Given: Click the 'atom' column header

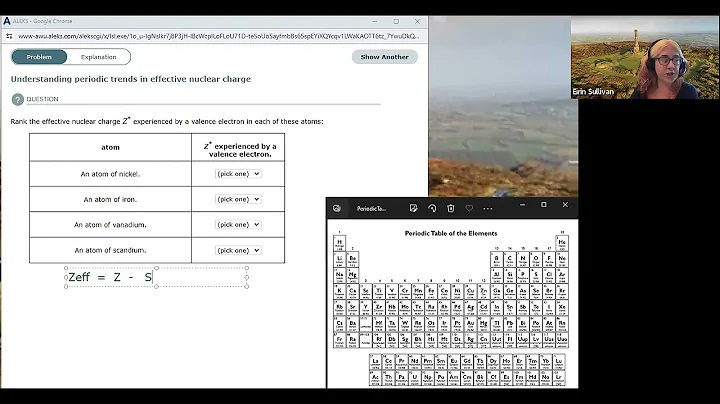Looking at the screenshot, I should point(110,147).
